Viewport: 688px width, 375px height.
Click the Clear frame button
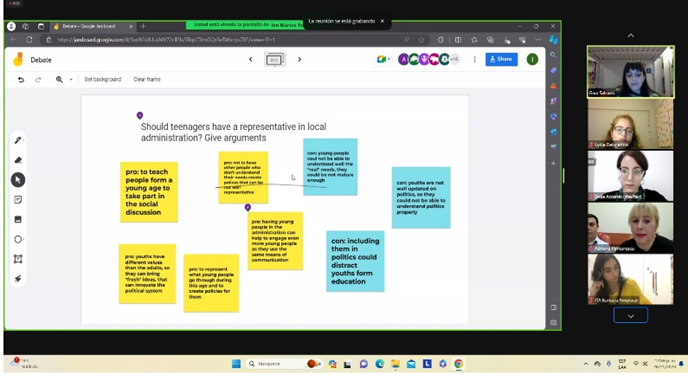(147, 79)
